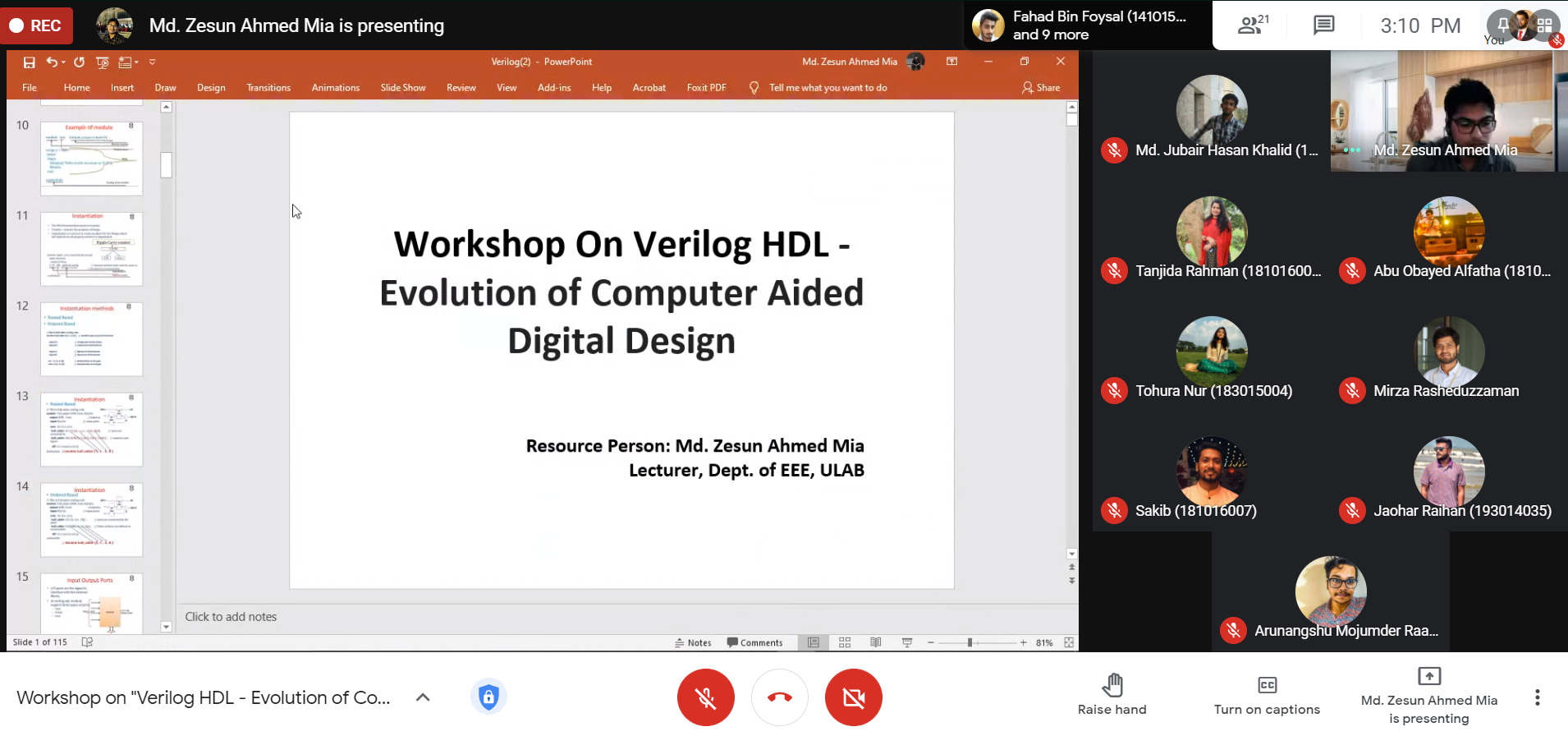Viewport: 1568px width, 736px height.
Task: Open Customize Quick Access Toolbar dropdown
Action: (152, 62)
